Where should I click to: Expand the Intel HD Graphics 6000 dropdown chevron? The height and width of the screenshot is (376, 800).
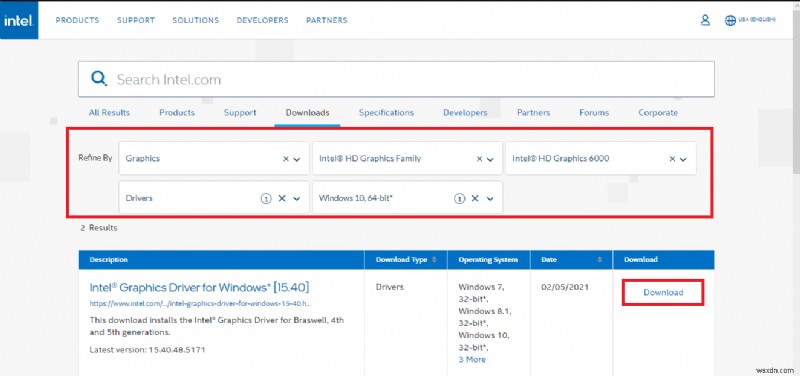point(683,159)
